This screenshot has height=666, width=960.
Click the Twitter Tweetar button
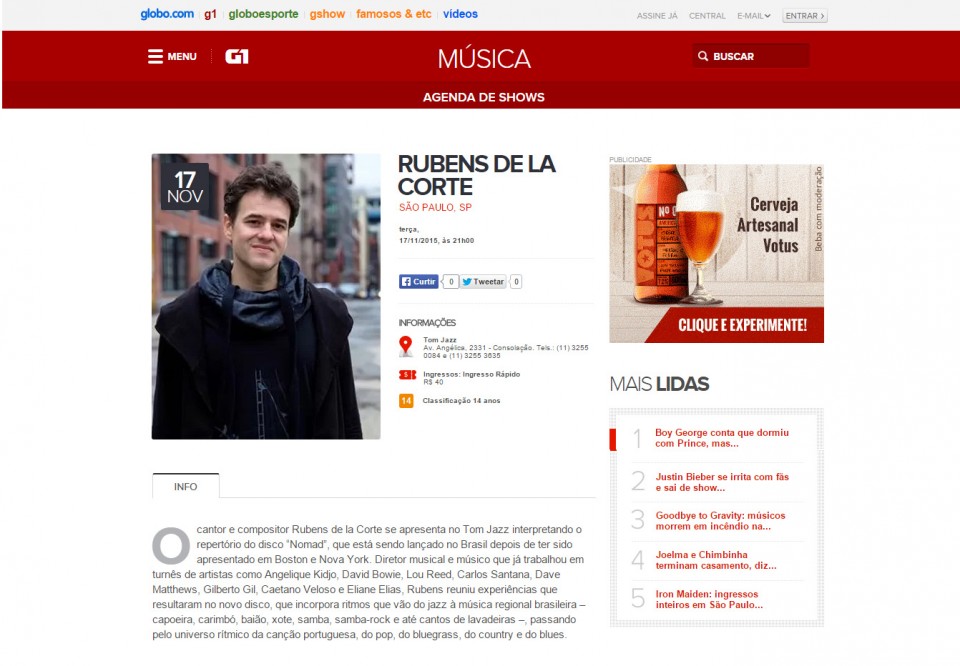[x=483, y=282]
